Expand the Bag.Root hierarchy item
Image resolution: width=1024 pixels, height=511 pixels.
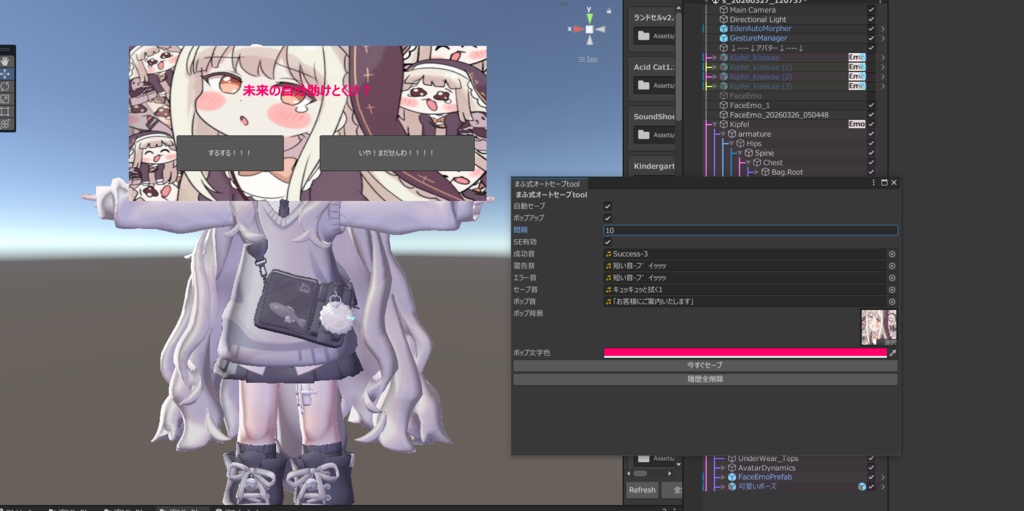coord(757,173)
